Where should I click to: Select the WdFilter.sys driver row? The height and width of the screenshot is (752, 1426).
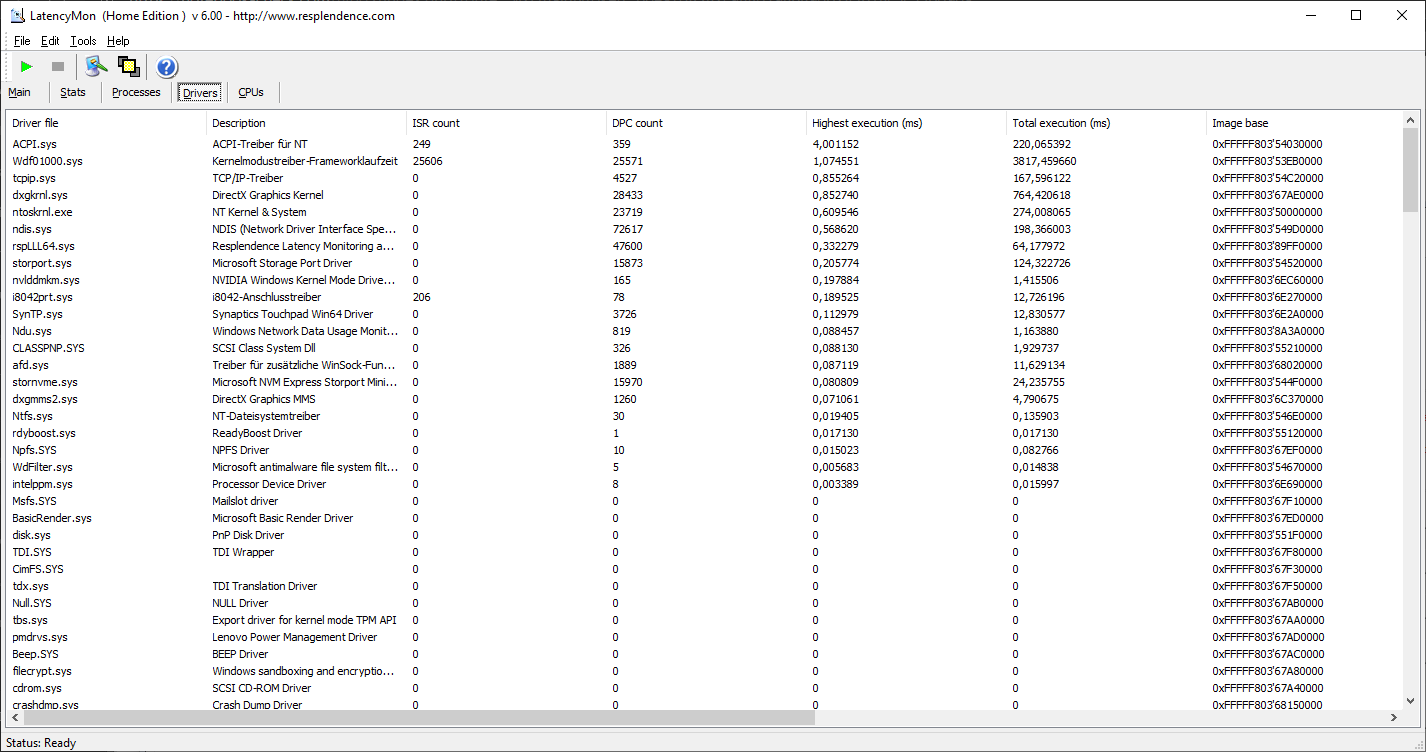click(x=705, y=467)
